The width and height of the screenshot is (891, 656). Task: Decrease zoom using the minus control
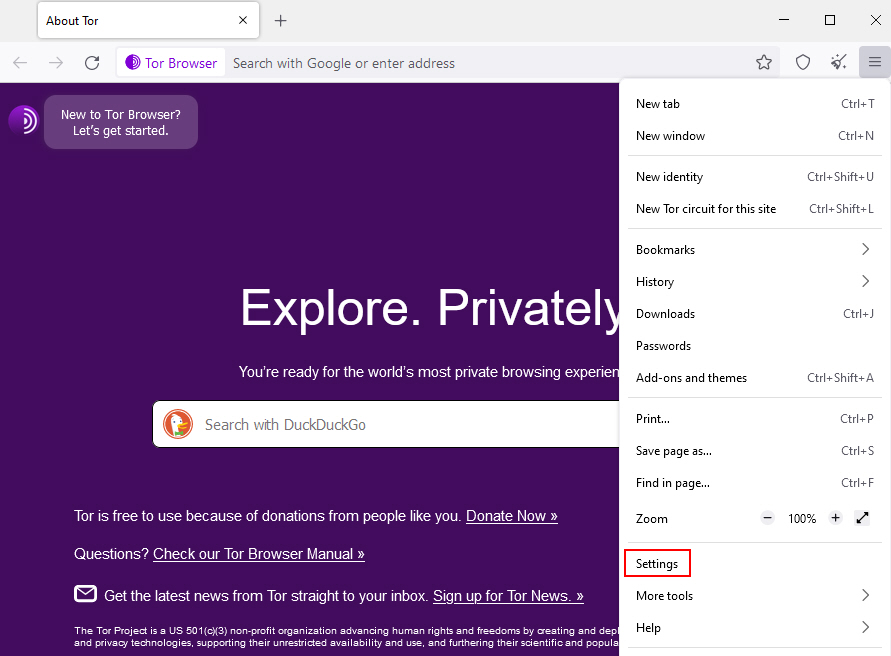[x=767, y=518]
